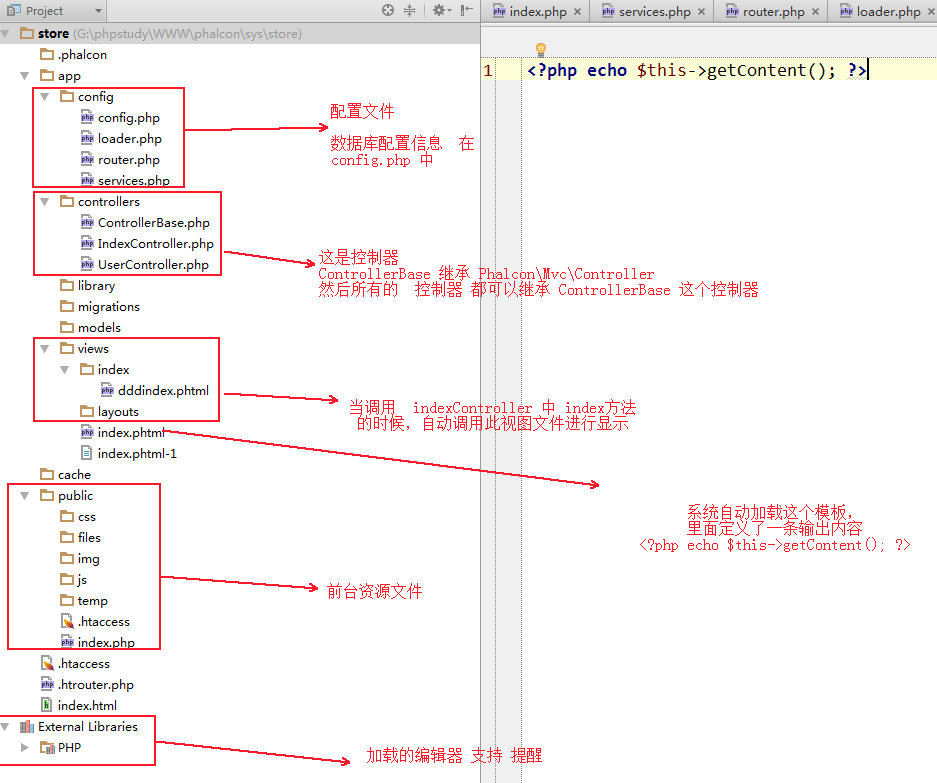Expand the PHP external library node
Image resolution: width=937 pixels, height=783 pixels.
coord(25,748)
